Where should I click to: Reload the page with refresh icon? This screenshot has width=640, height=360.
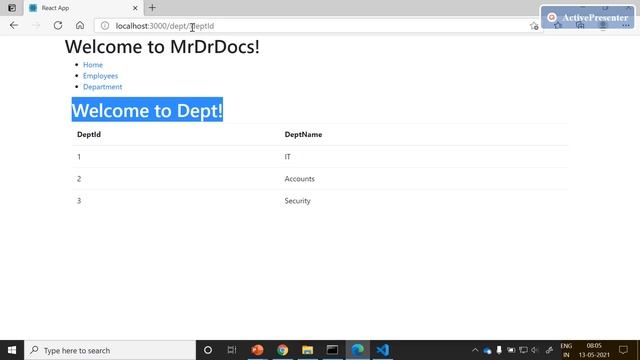coord(58,25)
